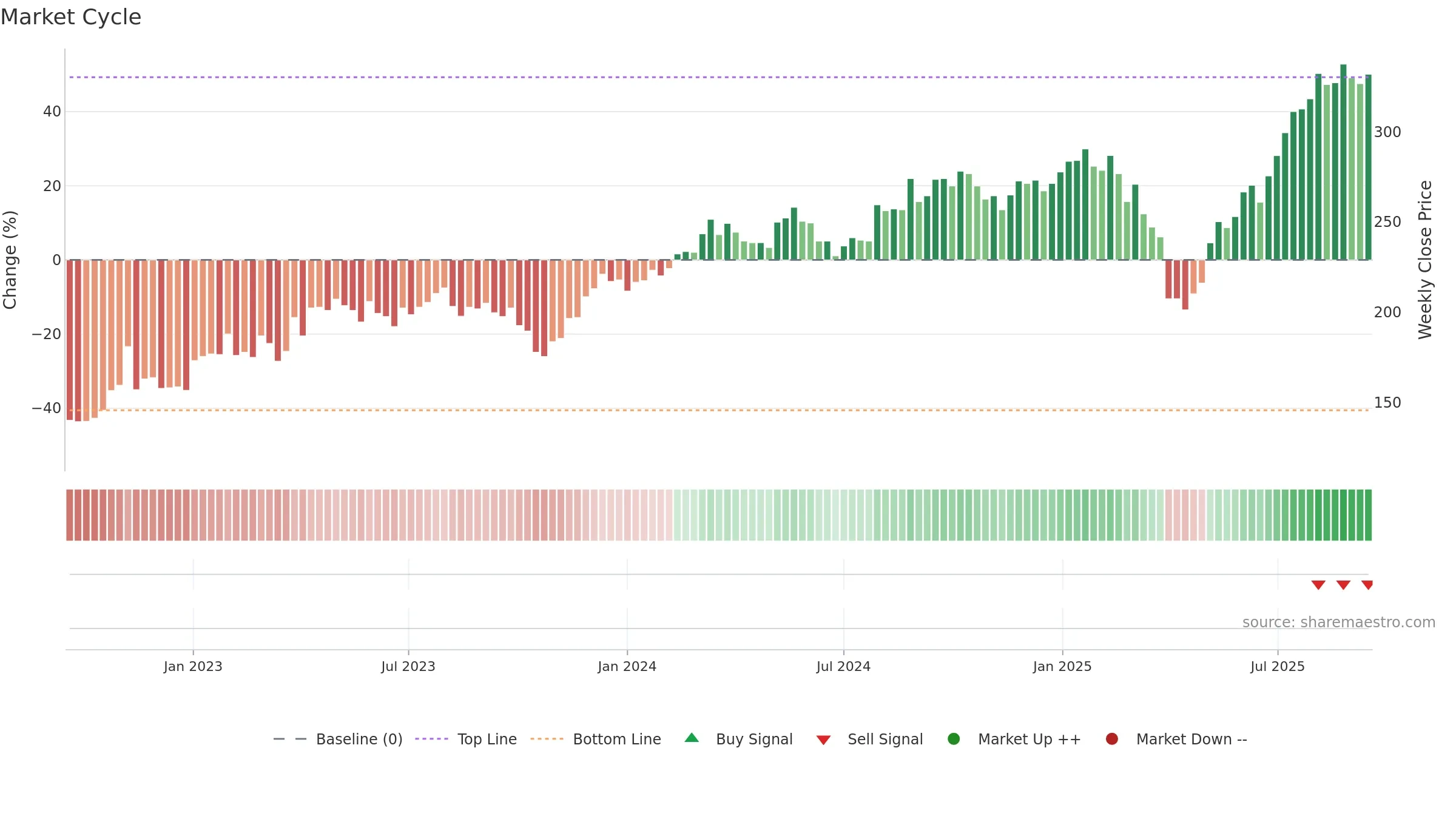Click the Jul 2024 axis label
This screenshot has width=1456, height=819.
coord(843,667)
